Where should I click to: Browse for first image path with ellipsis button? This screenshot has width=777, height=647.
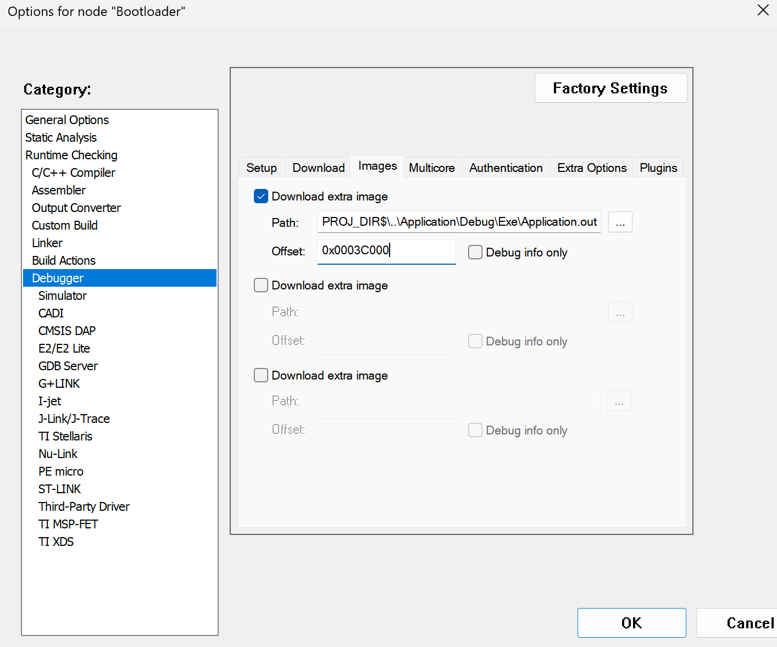coord(620,222)
